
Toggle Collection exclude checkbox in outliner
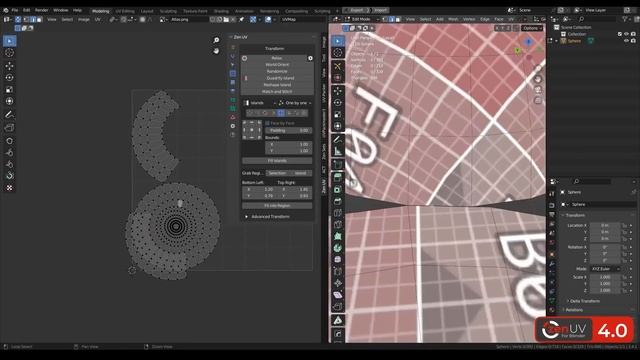pos(620,34)
